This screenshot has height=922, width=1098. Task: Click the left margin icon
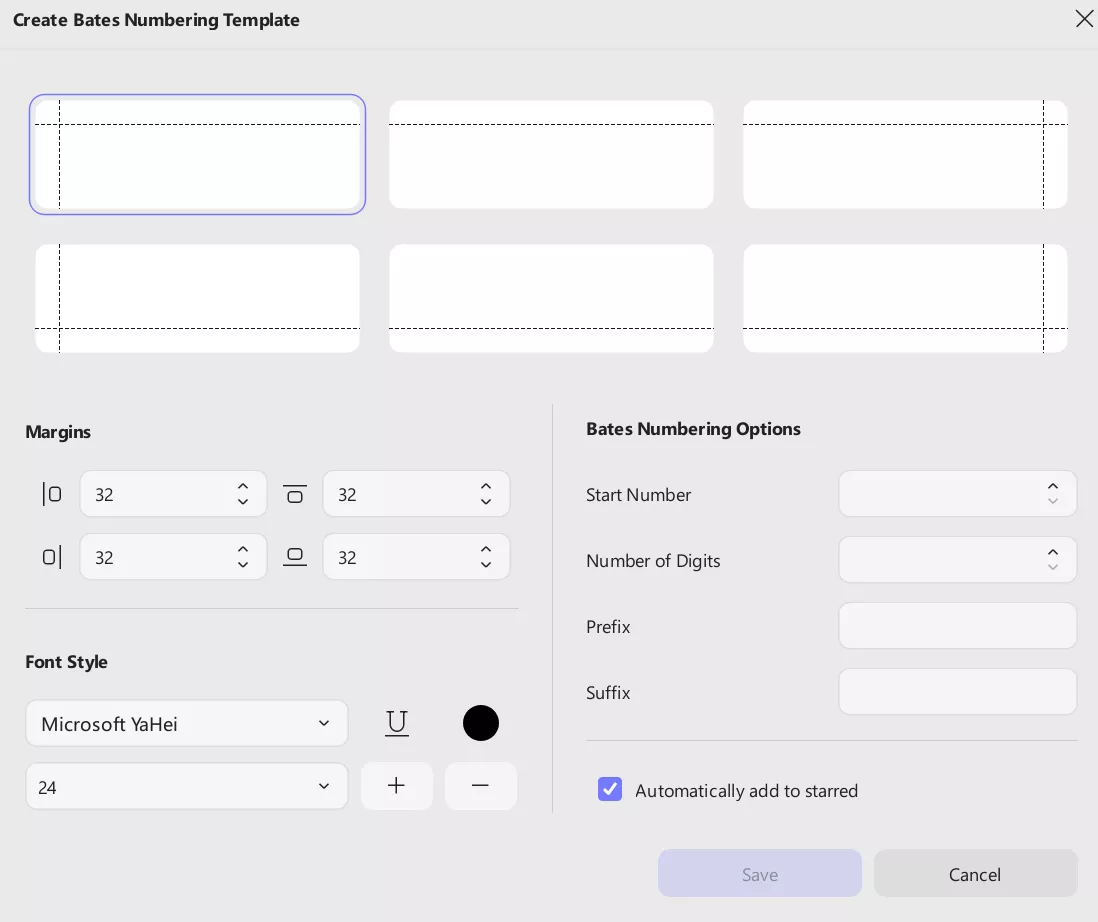[52, 493]
